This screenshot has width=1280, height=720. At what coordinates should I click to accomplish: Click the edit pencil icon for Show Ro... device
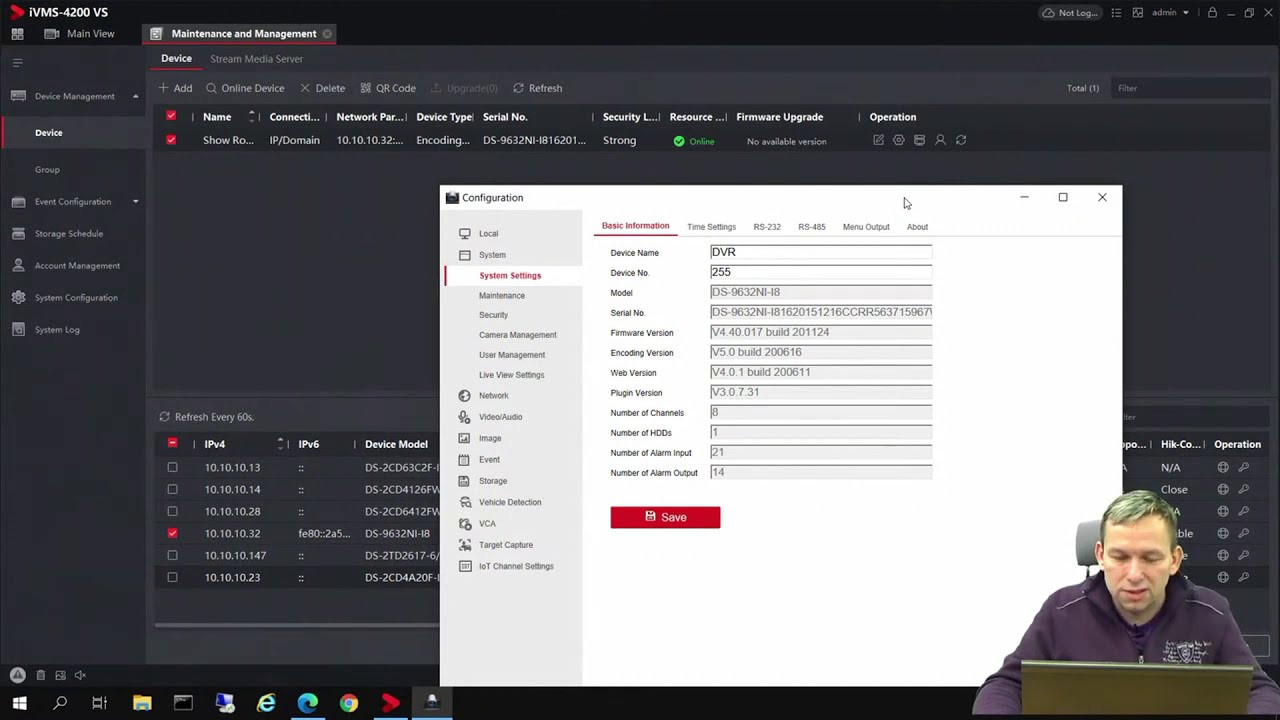878,141
